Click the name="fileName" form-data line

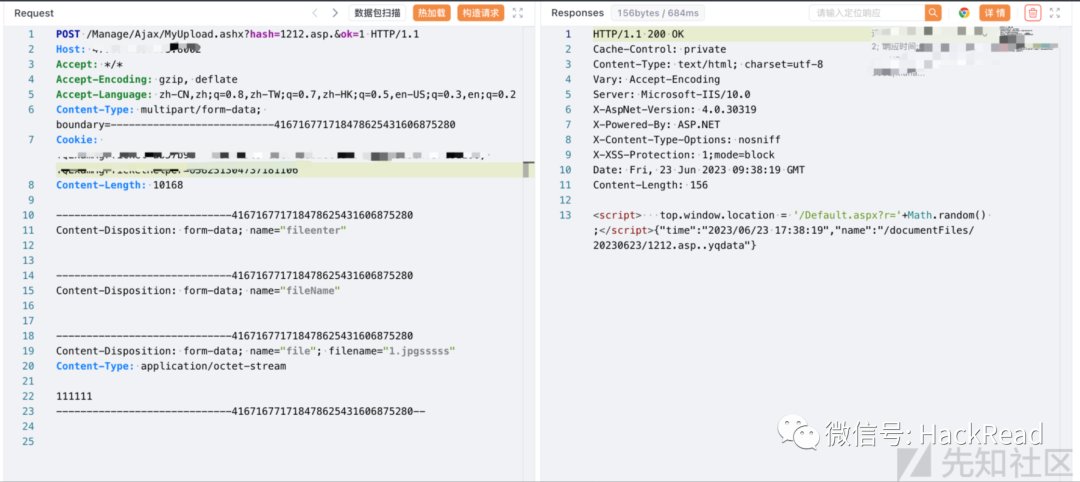point(198,291)
